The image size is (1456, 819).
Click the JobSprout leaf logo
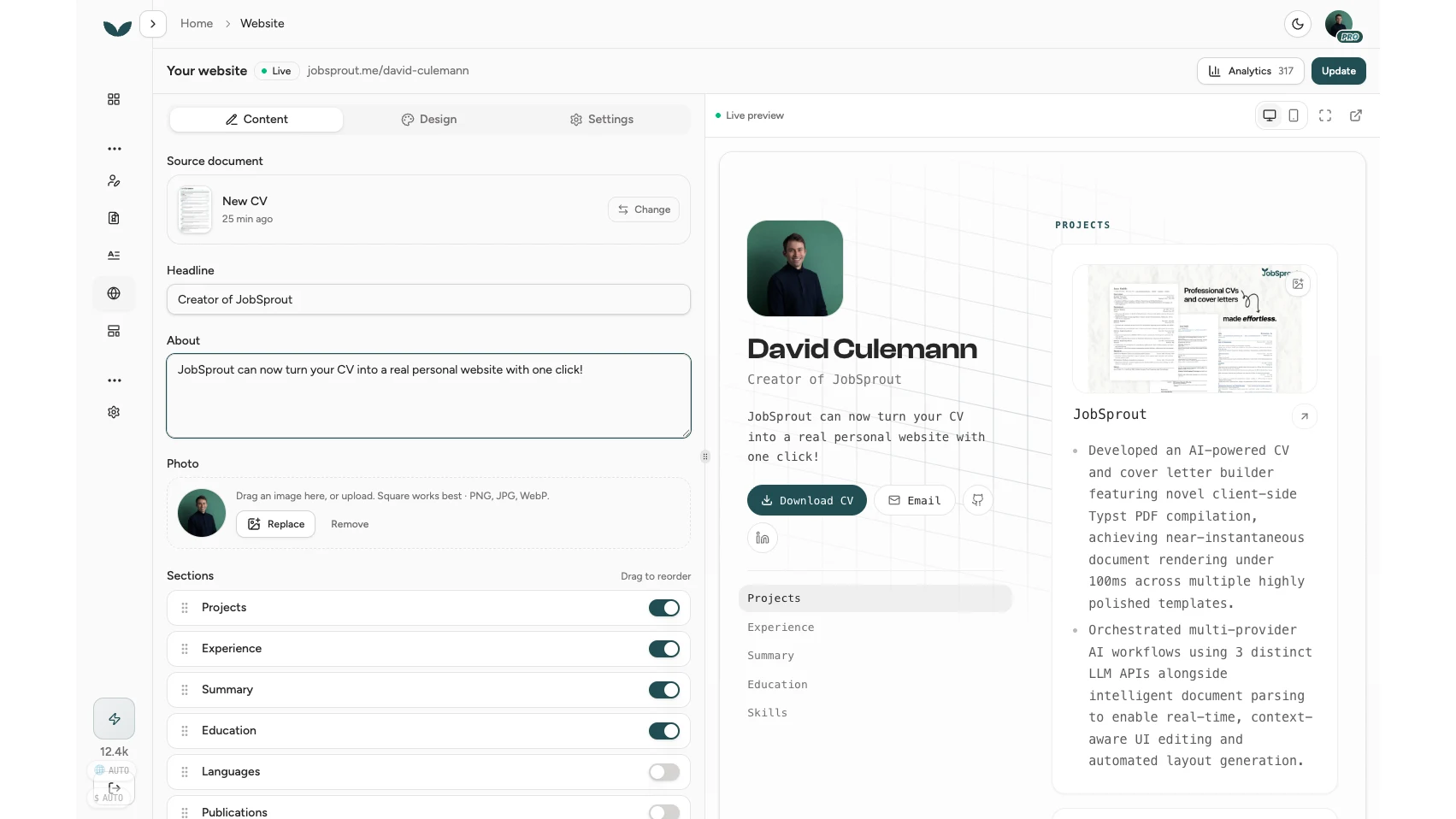click(x=117, y=27)
